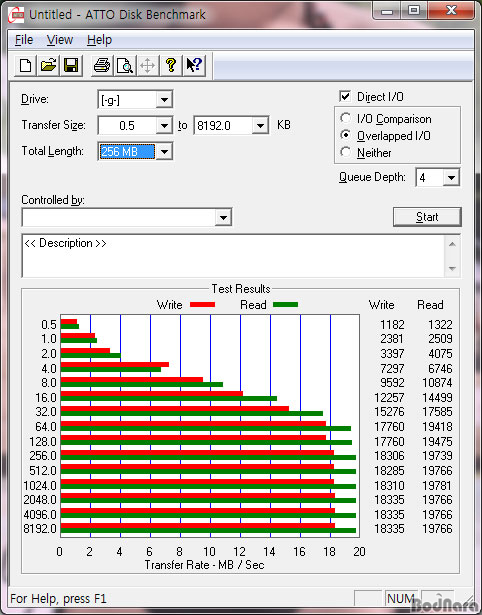This screenshot has height=615, width=482.
Task: Start the benchmark with Start button
Action: 427,217
